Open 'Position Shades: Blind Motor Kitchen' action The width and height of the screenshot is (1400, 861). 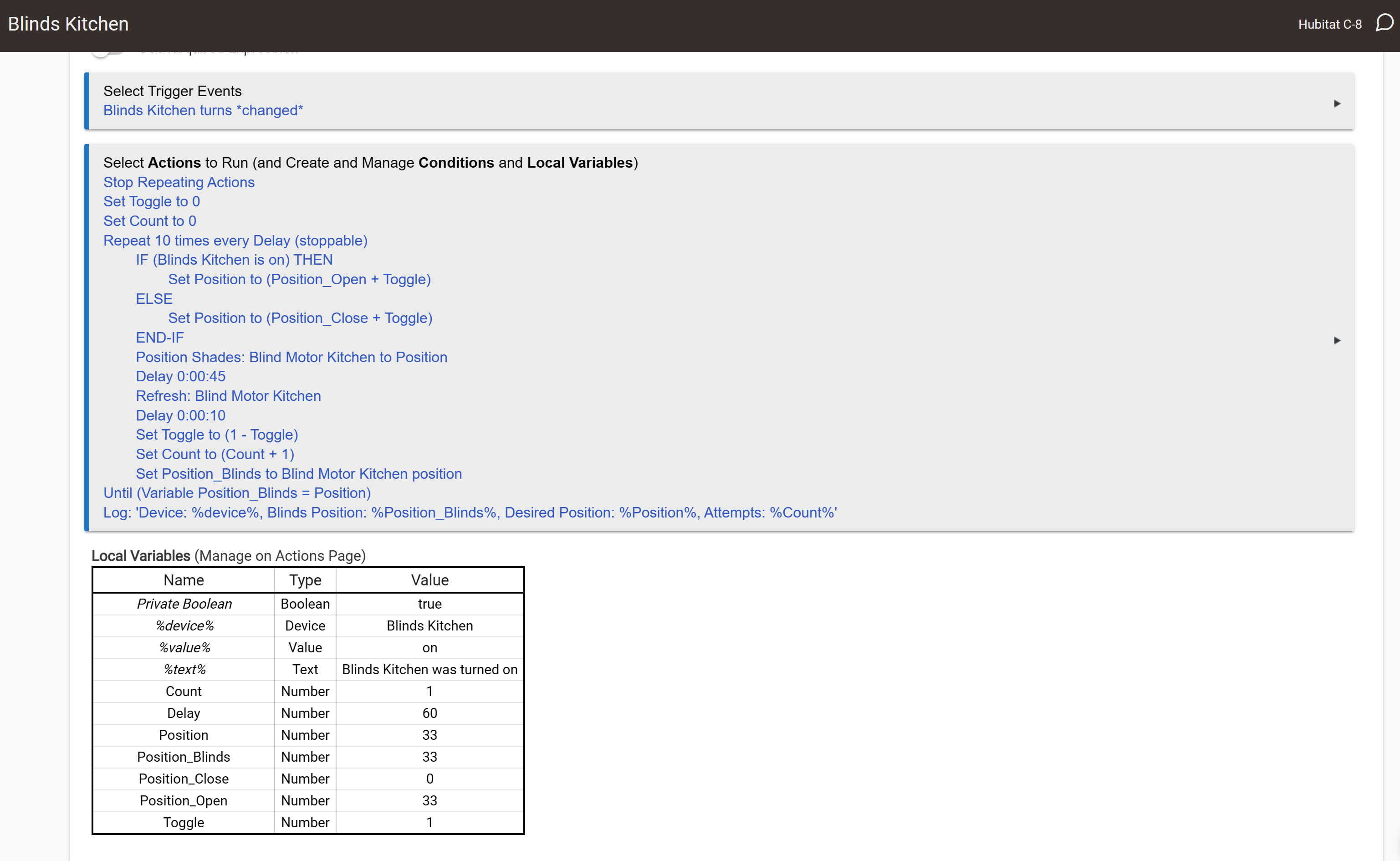pyautogui.click(x=291, y=357)
